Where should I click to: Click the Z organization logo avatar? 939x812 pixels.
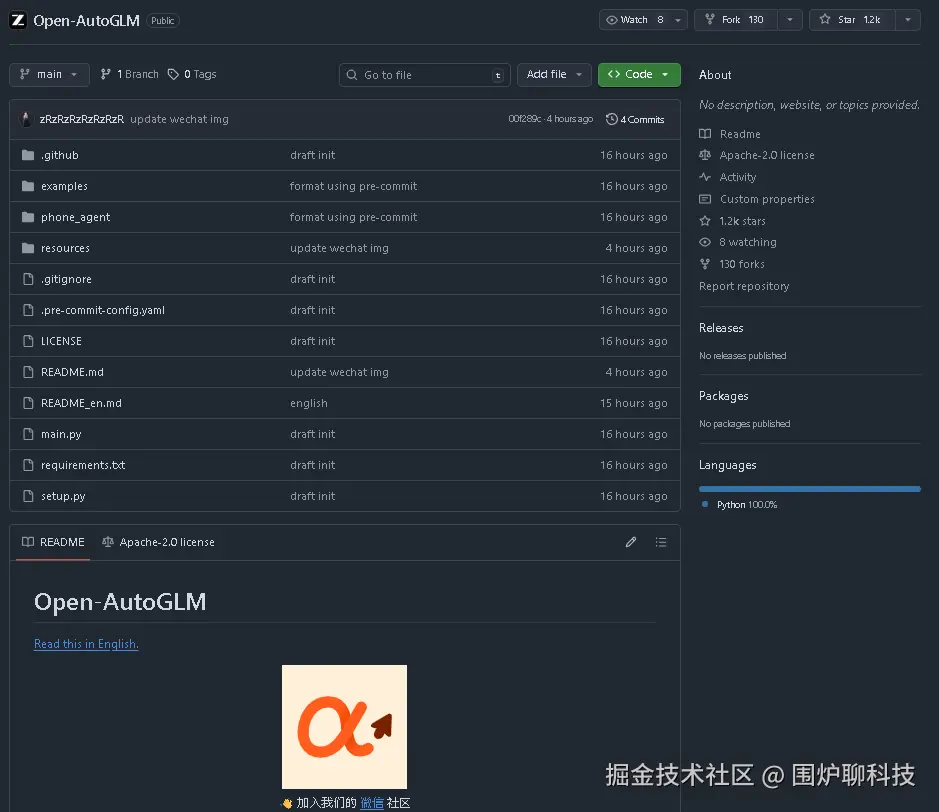coord(18,20)
